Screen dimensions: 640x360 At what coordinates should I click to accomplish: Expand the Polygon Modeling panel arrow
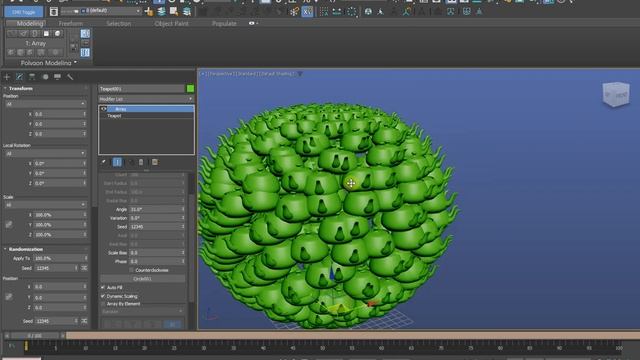76,62
